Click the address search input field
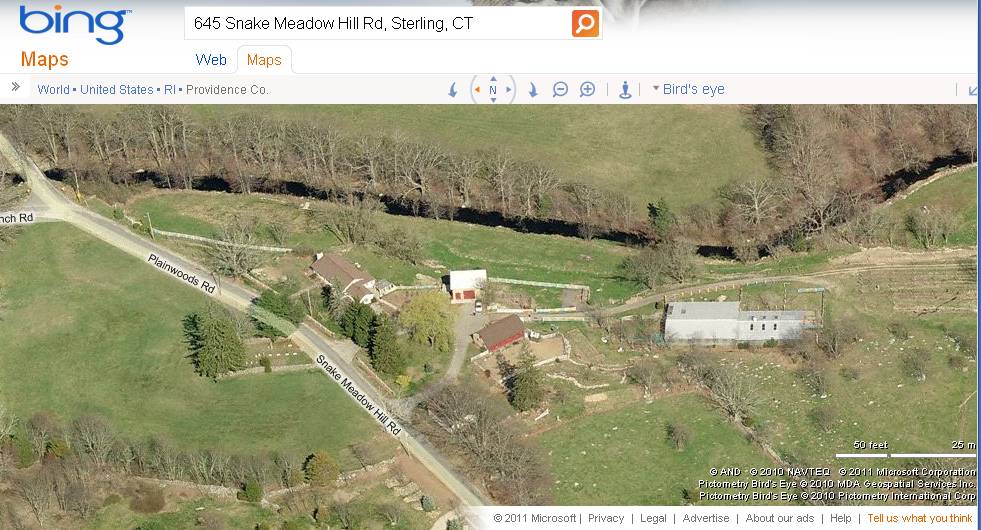 [x=377, y=24]
